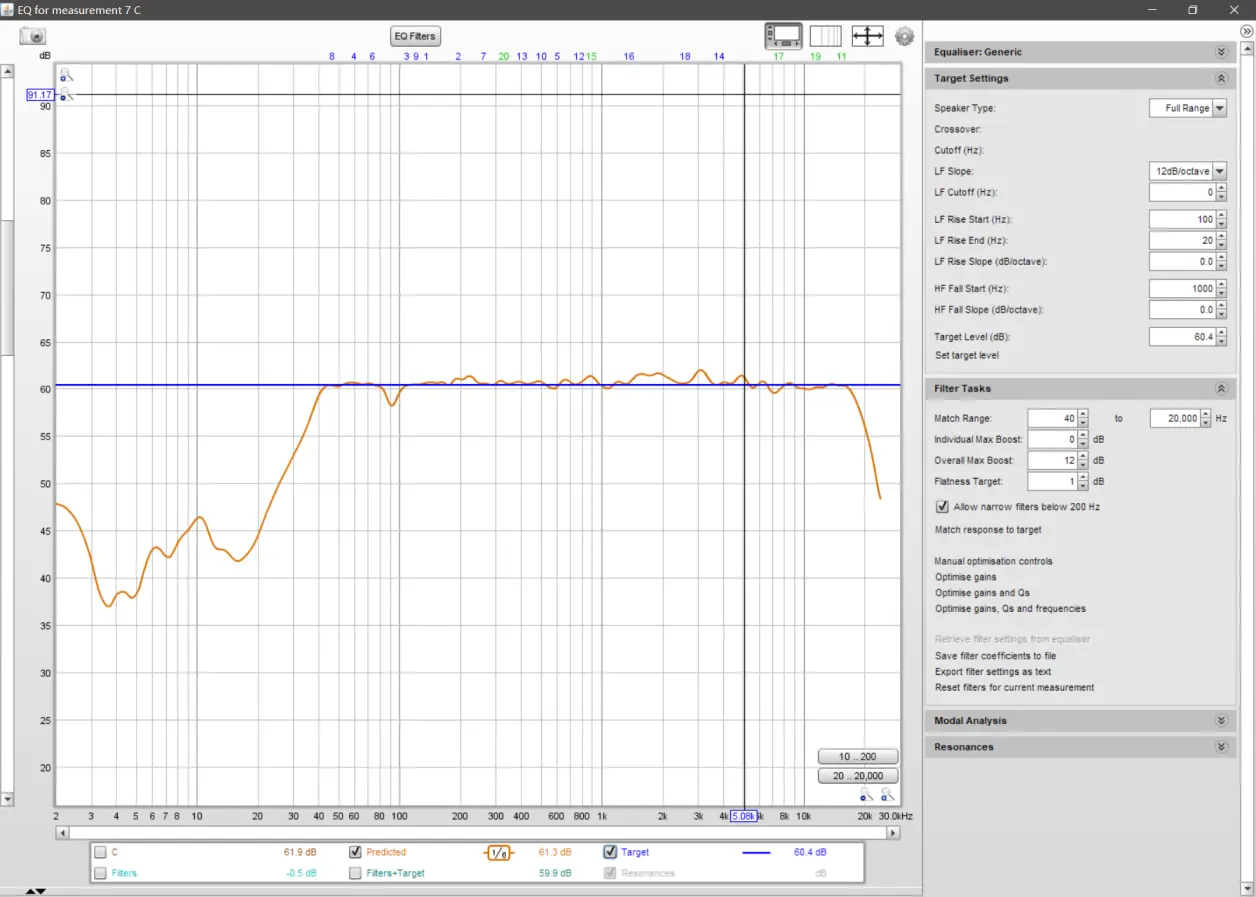
Task: Click the LF Rise Slope field
Action: pos(1182,261)
